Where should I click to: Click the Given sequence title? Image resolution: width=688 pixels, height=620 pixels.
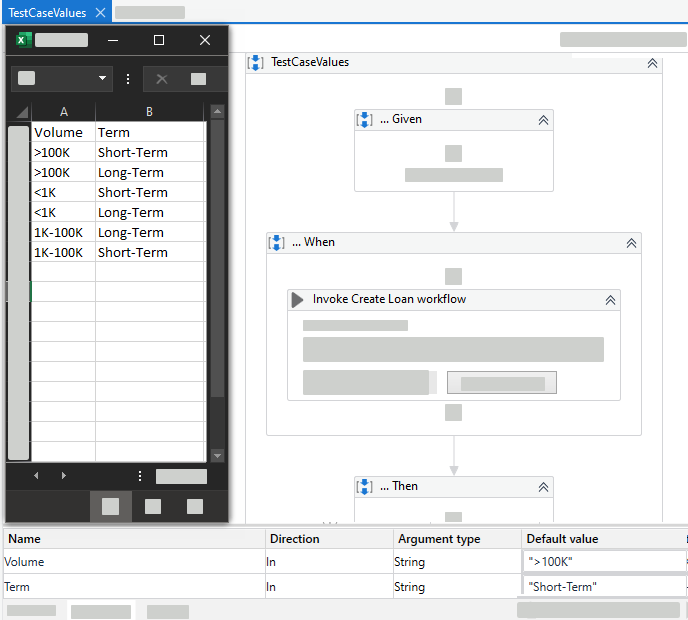pos(401,119)
